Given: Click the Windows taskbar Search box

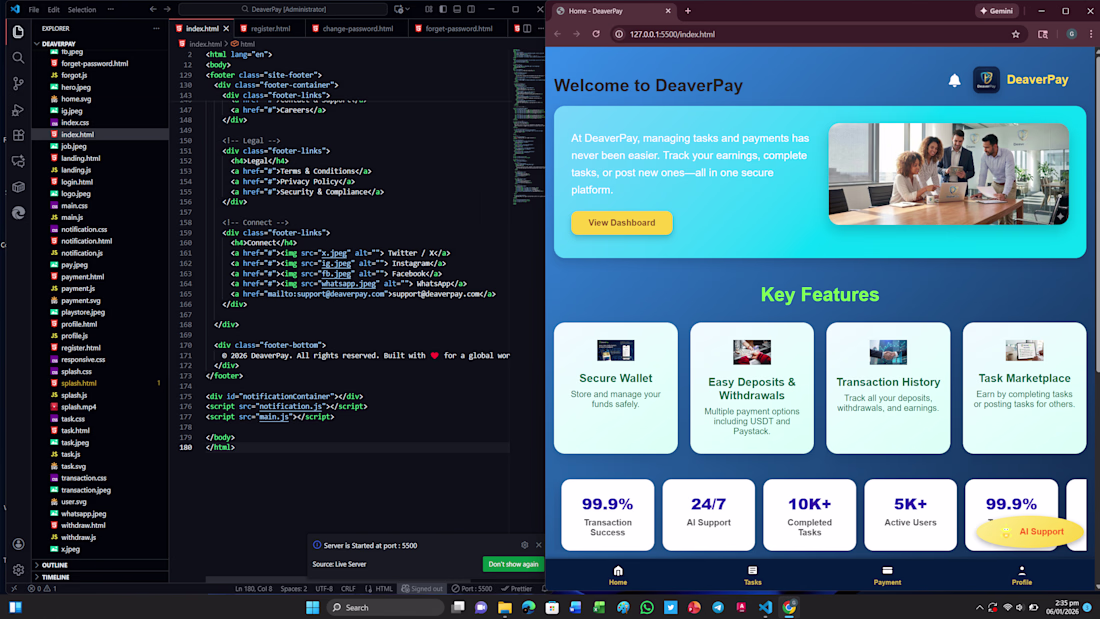Looking at the screenshot, I should coord(386,607).
